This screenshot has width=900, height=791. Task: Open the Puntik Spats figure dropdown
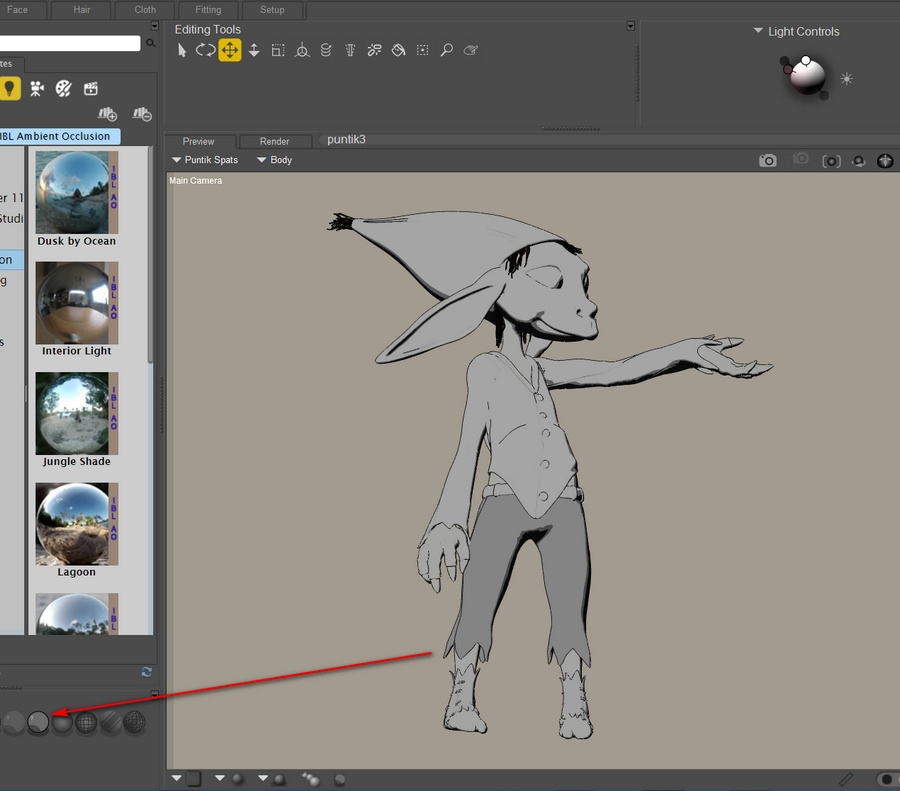(x=205, y=160)
